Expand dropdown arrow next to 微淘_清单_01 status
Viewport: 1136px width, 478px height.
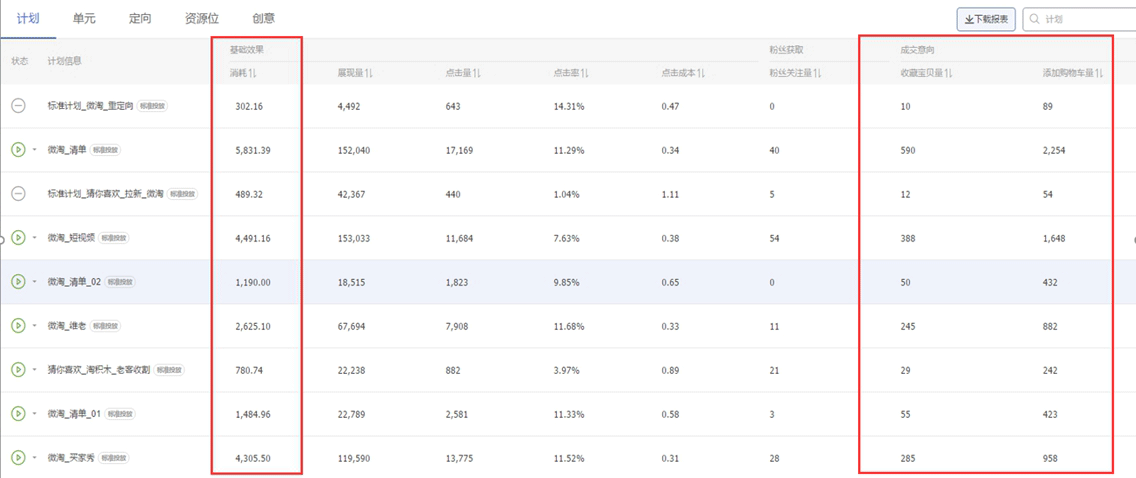click(x=34, y=414)
